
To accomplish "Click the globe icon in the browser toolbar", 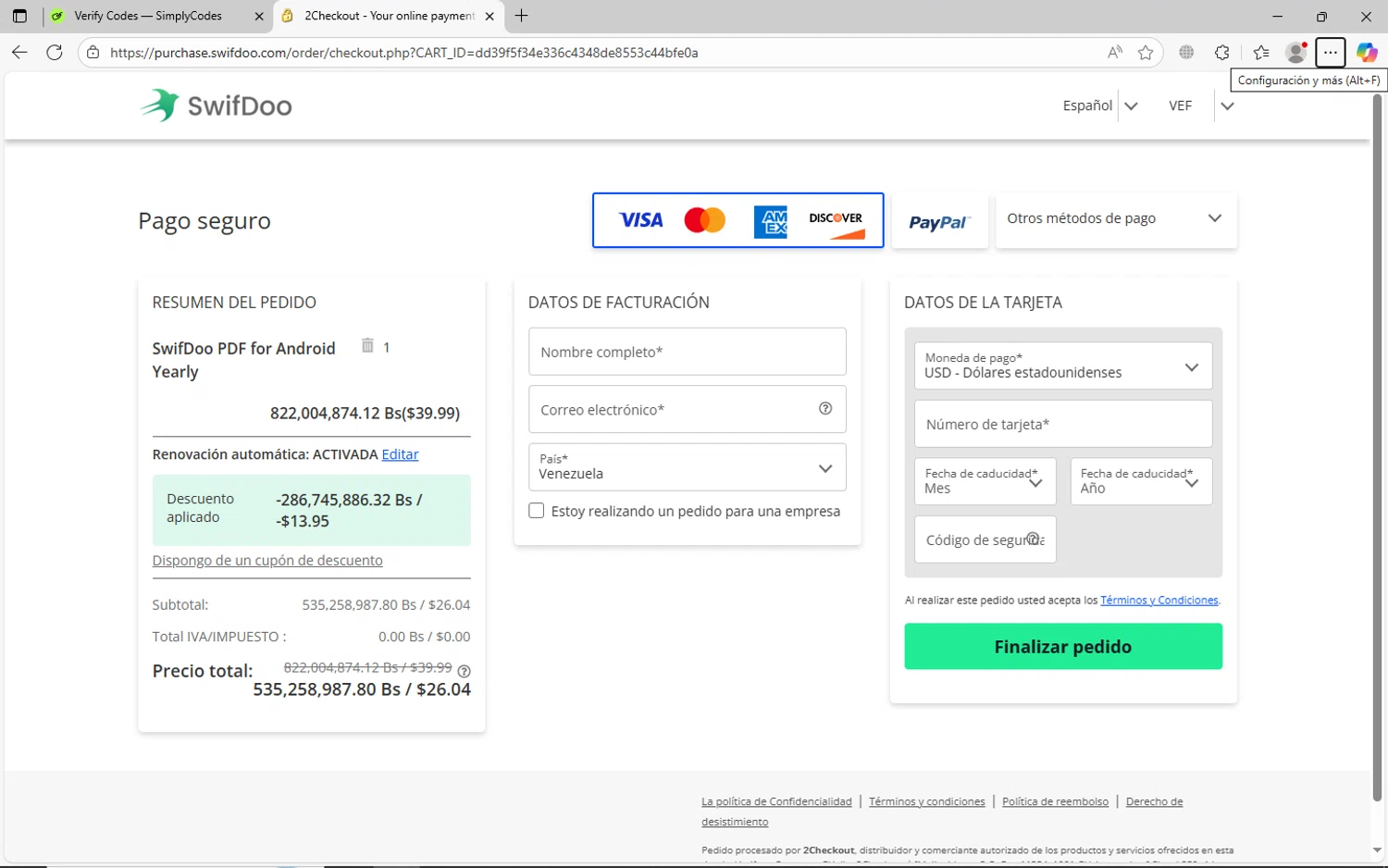I will (1186, 53).
